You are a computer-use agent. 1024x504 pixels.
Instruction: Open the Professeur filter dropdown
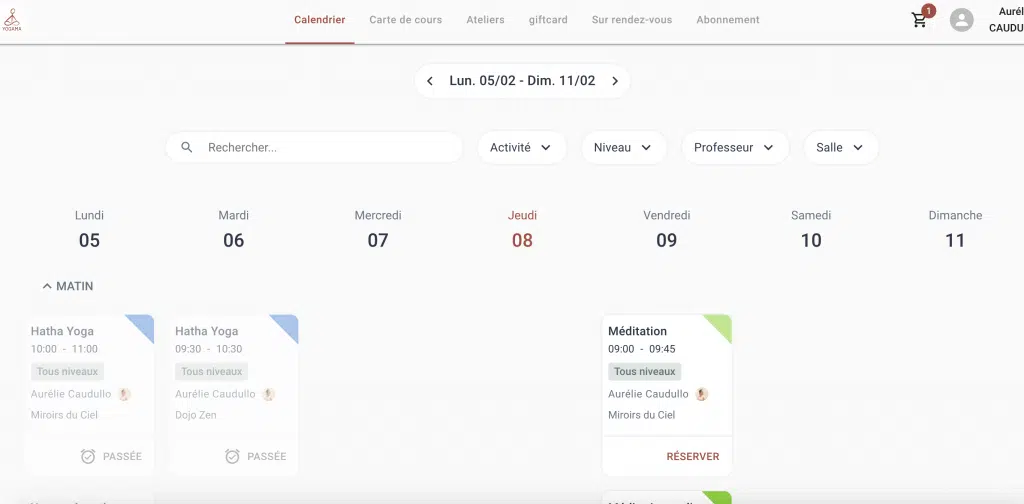[734, 147]
